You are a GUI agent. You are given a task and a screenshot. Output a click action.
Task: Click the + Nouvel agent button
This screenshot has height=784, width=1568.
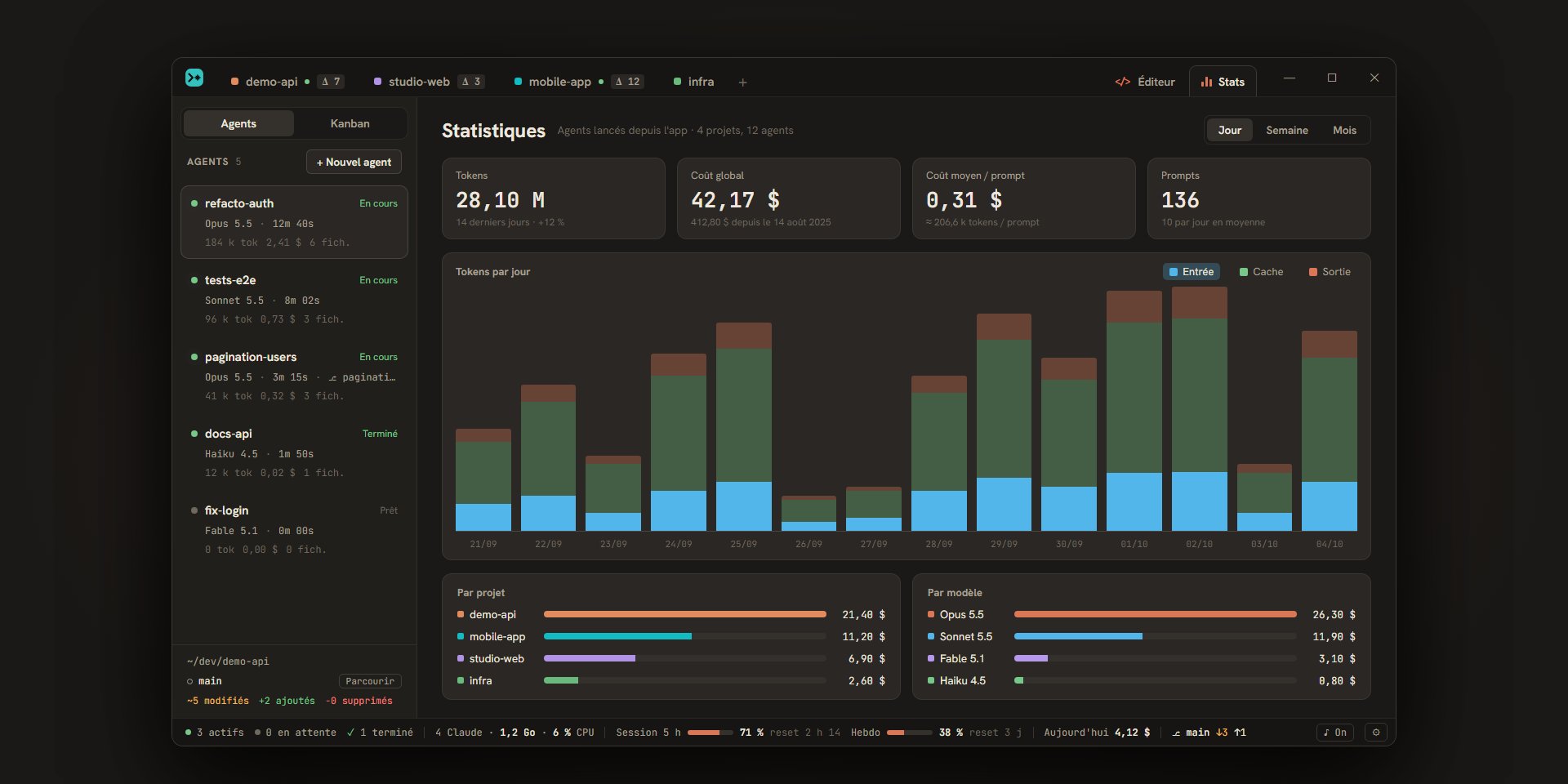pos(354,162)
